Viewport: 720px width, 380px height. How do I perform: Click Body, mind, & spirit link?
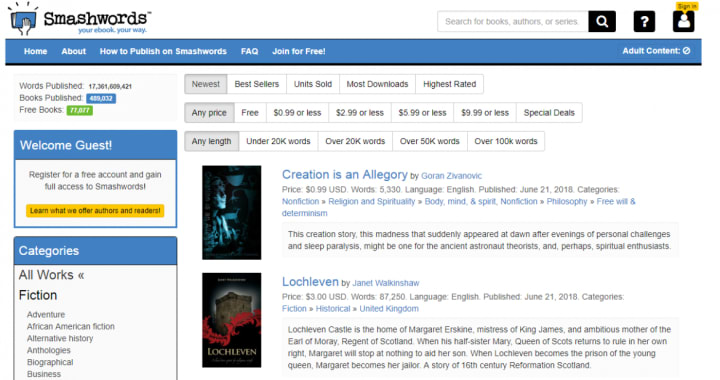pyautogui.click(x=461, y=201)
